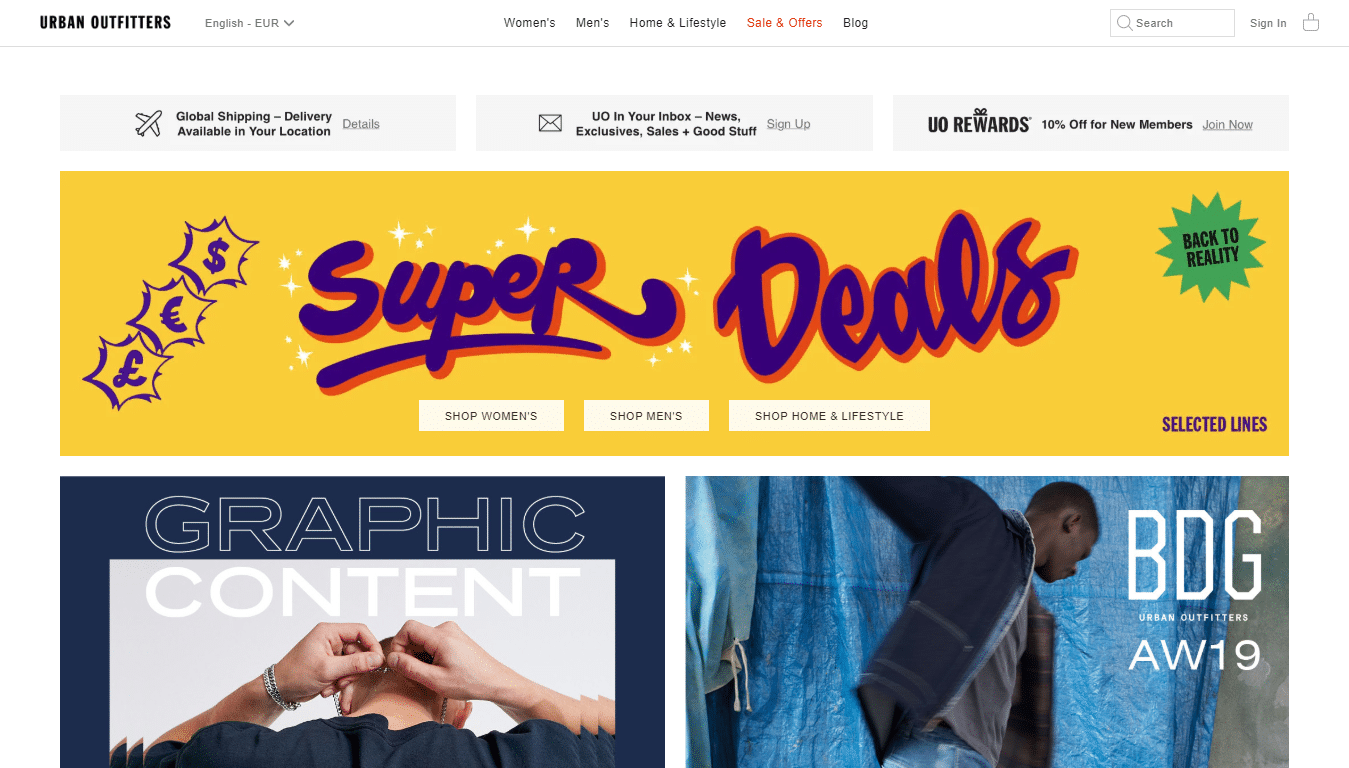Go to the Urban Outfitters home logo
Viewport: 1349px width, 768px height.
click(105, 22)
